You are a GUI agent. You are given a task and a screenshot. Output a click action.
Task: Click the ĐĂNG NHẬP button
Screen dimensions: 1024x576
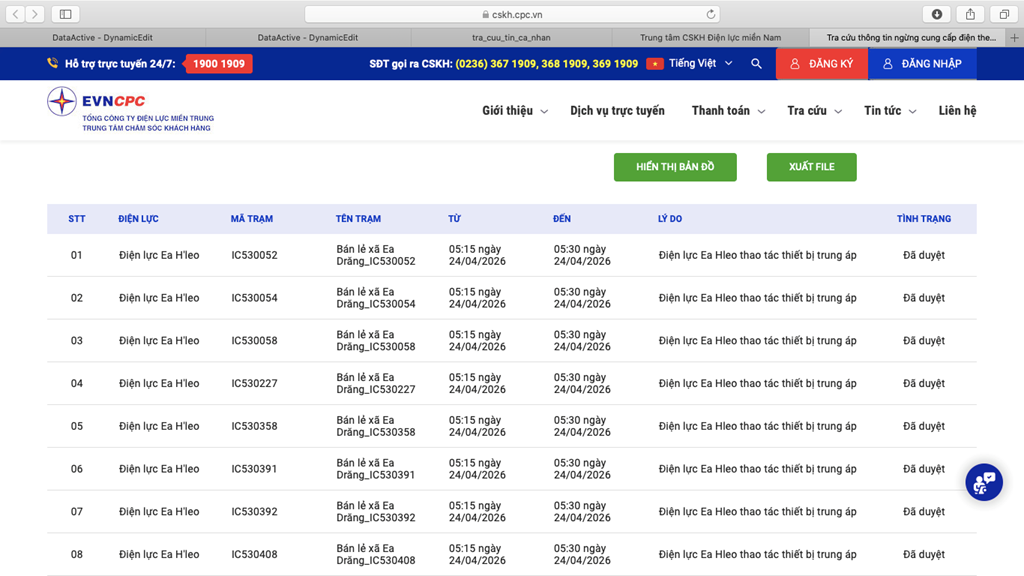click(922, 64)
